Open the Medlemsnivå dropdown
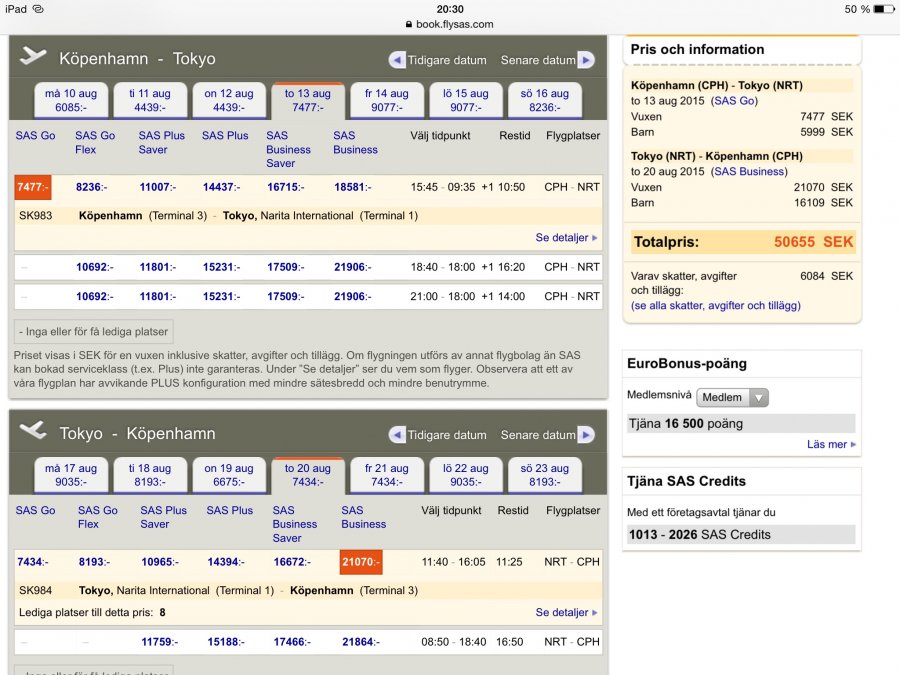This screenshot has height=675, width=900. pyautogui.click(x=732, y=397)
